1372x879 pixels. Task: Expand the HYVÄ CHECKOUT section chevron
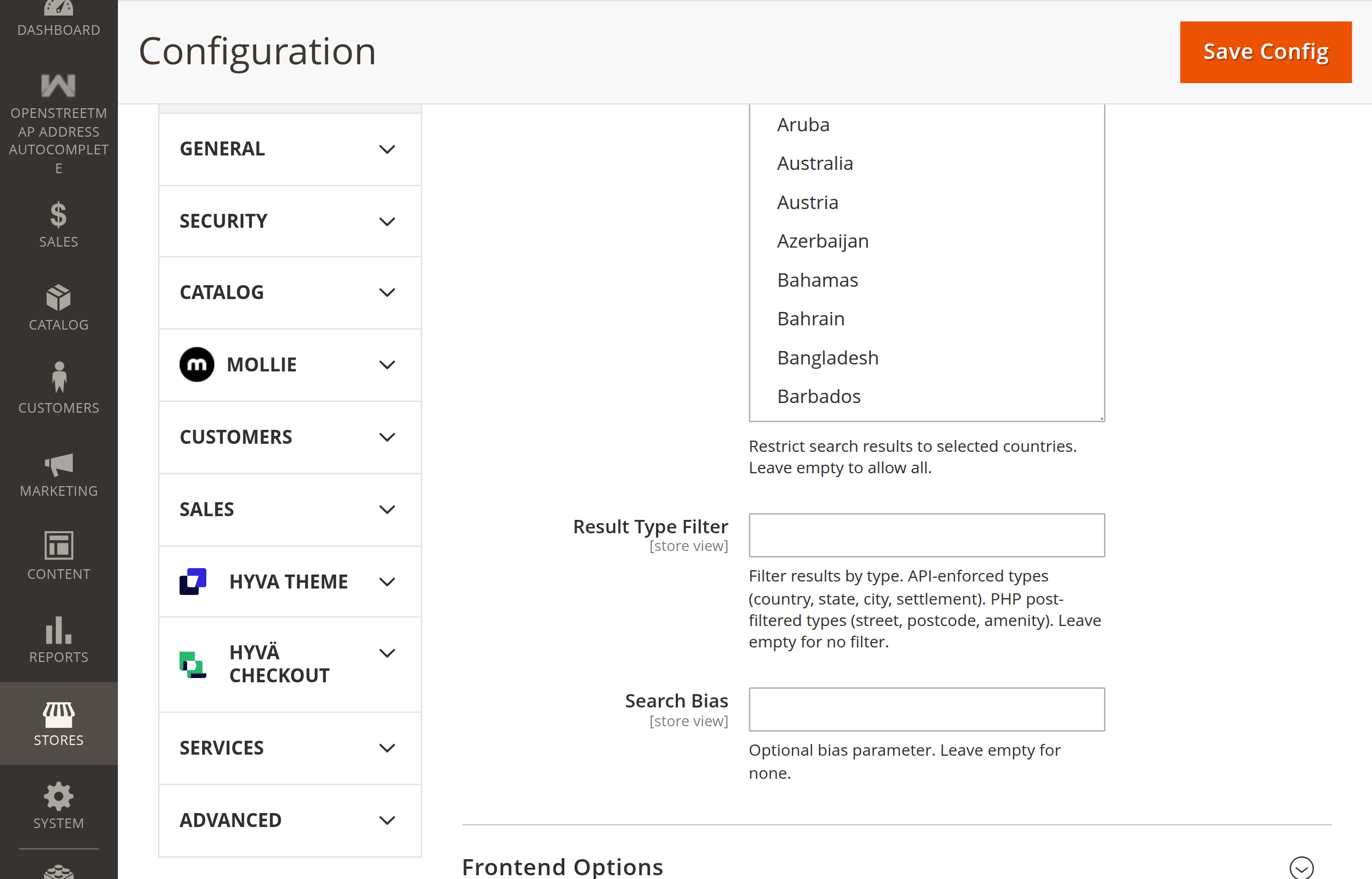click(x=387, y=653)
